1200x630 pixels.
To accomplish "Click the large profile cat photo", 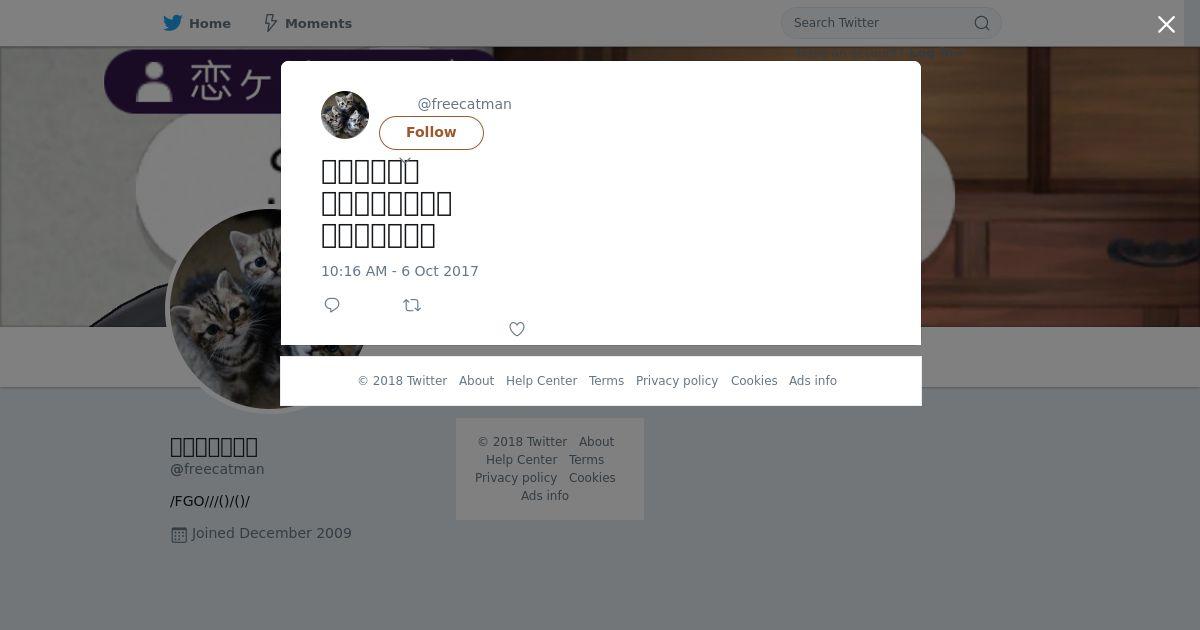I will [x=225, y=310].
